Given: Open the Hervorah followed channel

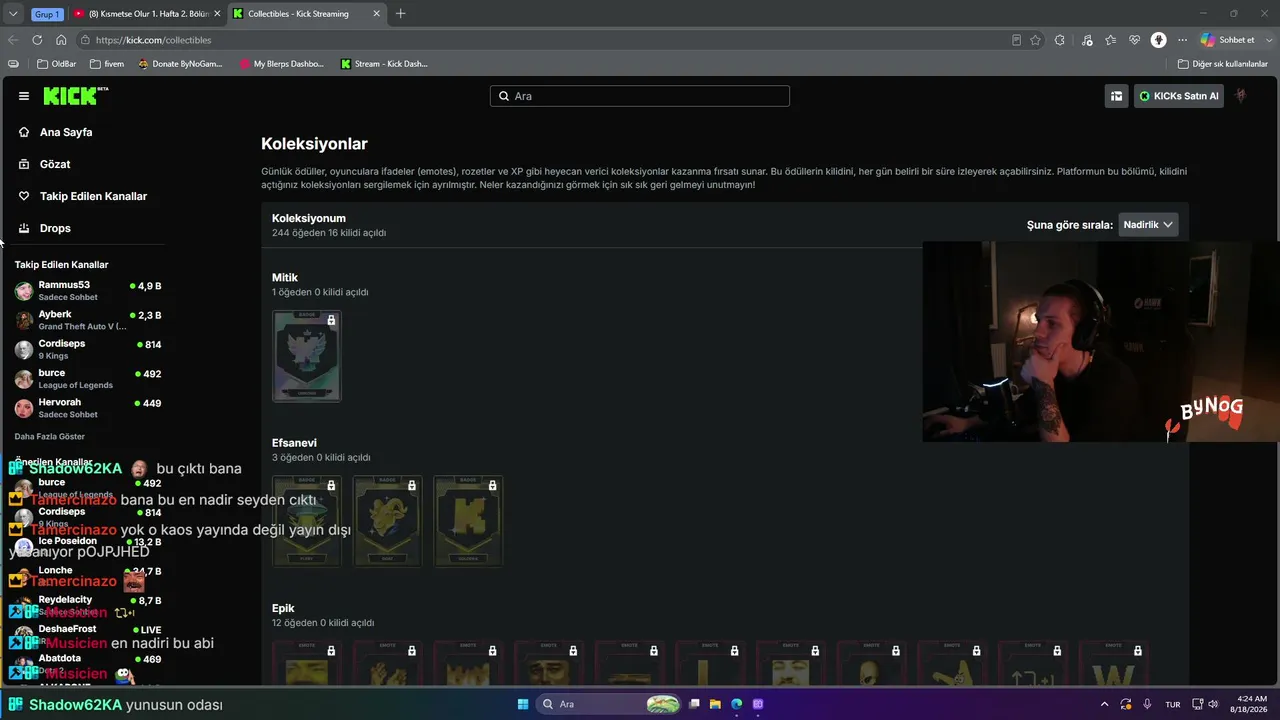Looking at the screenshot, I should 88,408.
